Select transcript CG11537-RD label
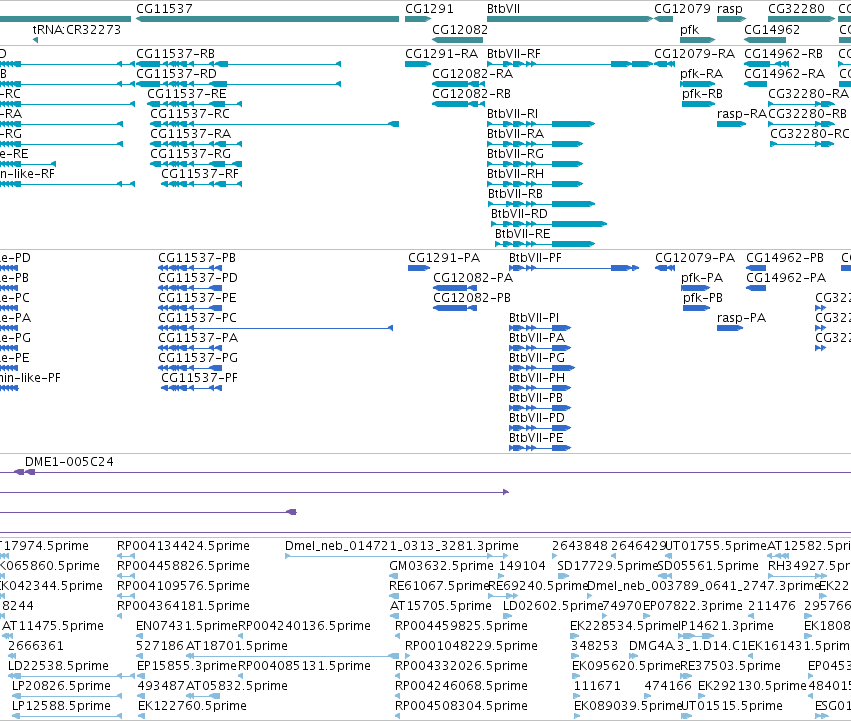This screenshot has height=721, width=851. click(x=176, y=74)
